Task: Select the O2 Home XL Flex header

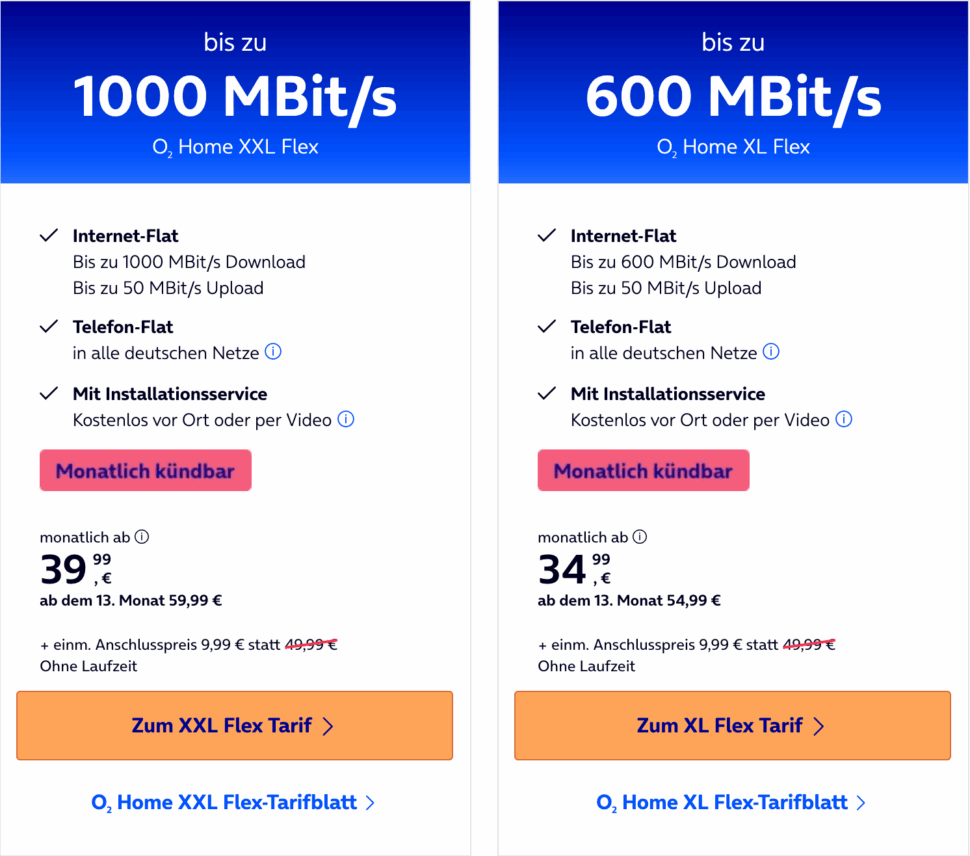Action: pos(732,145)
